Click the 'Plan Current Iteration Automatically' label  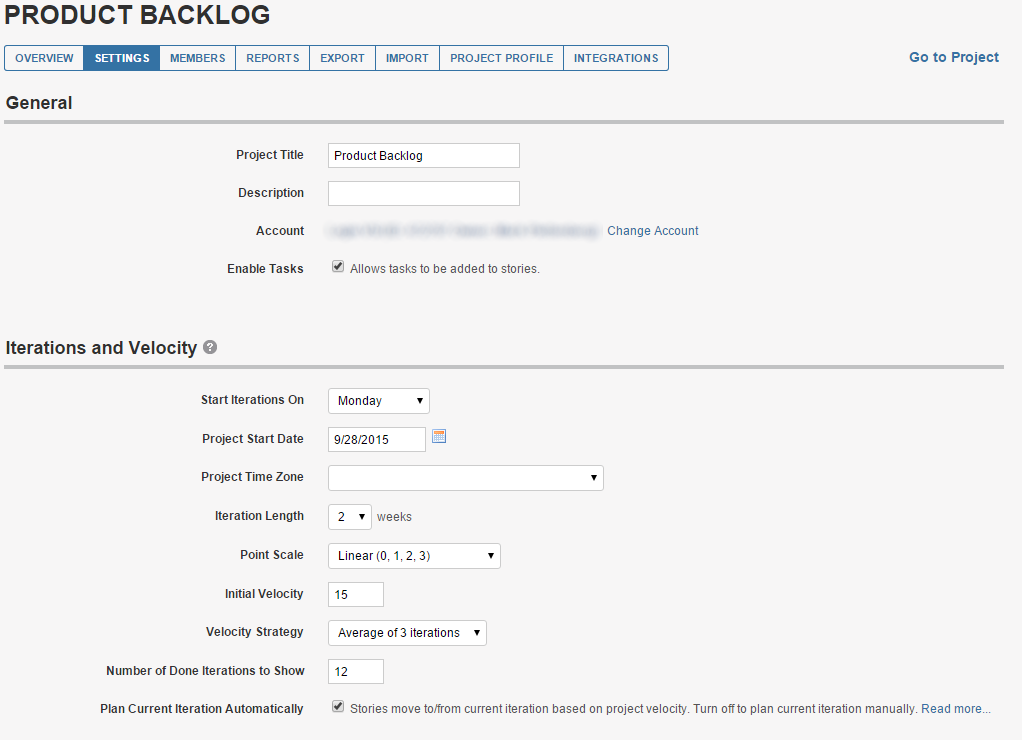201,709
